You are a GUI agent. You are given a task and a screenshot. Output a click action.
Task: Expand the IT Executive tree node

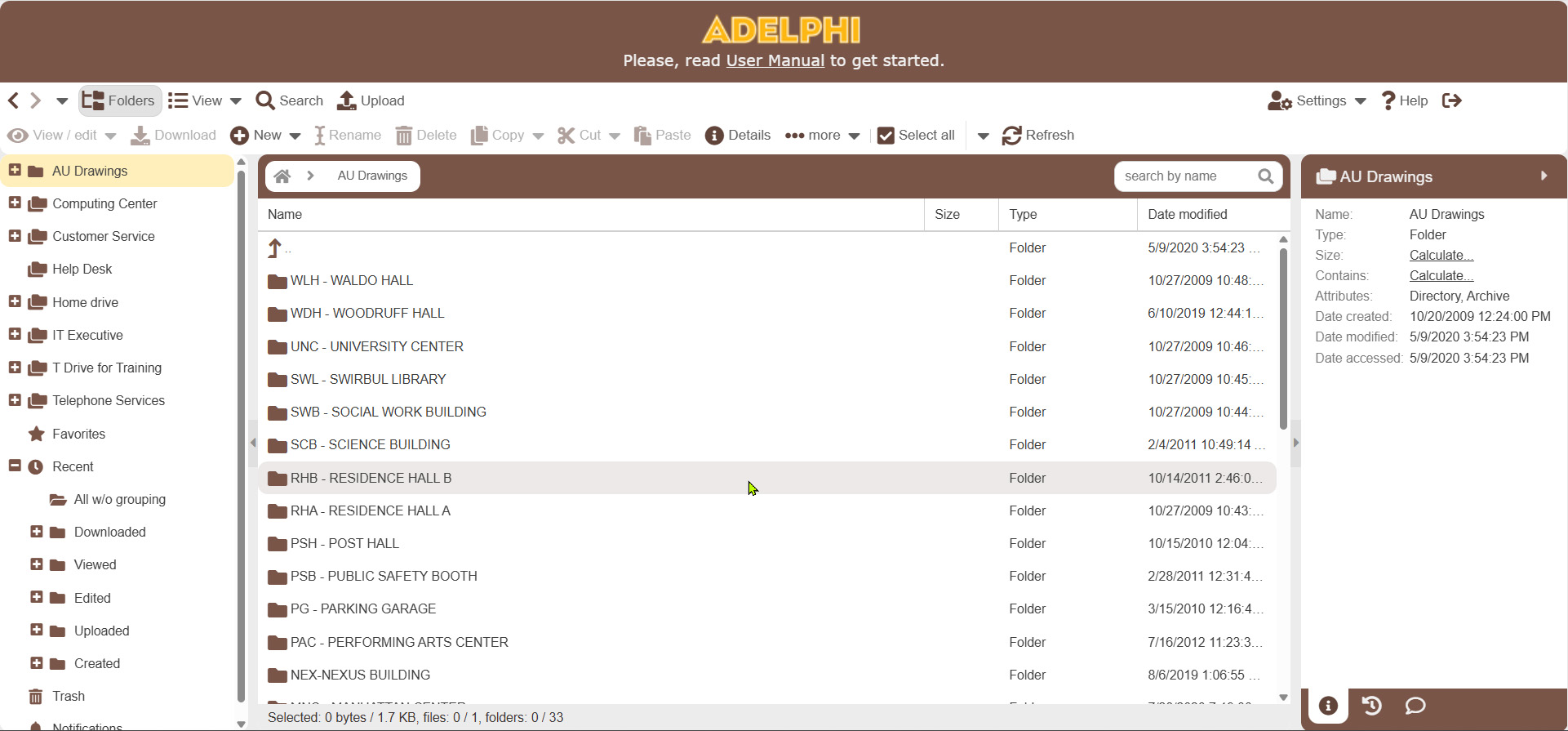(15, 334)
